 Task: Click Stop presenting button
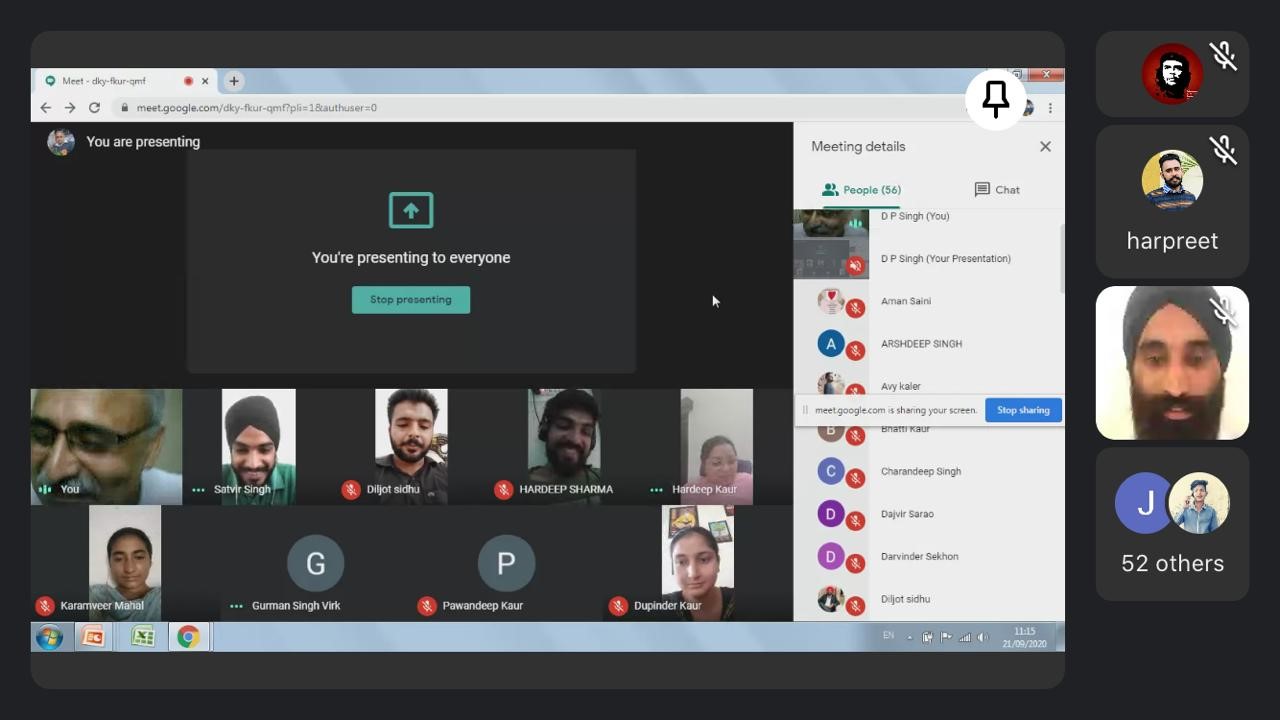pos(411,300)
